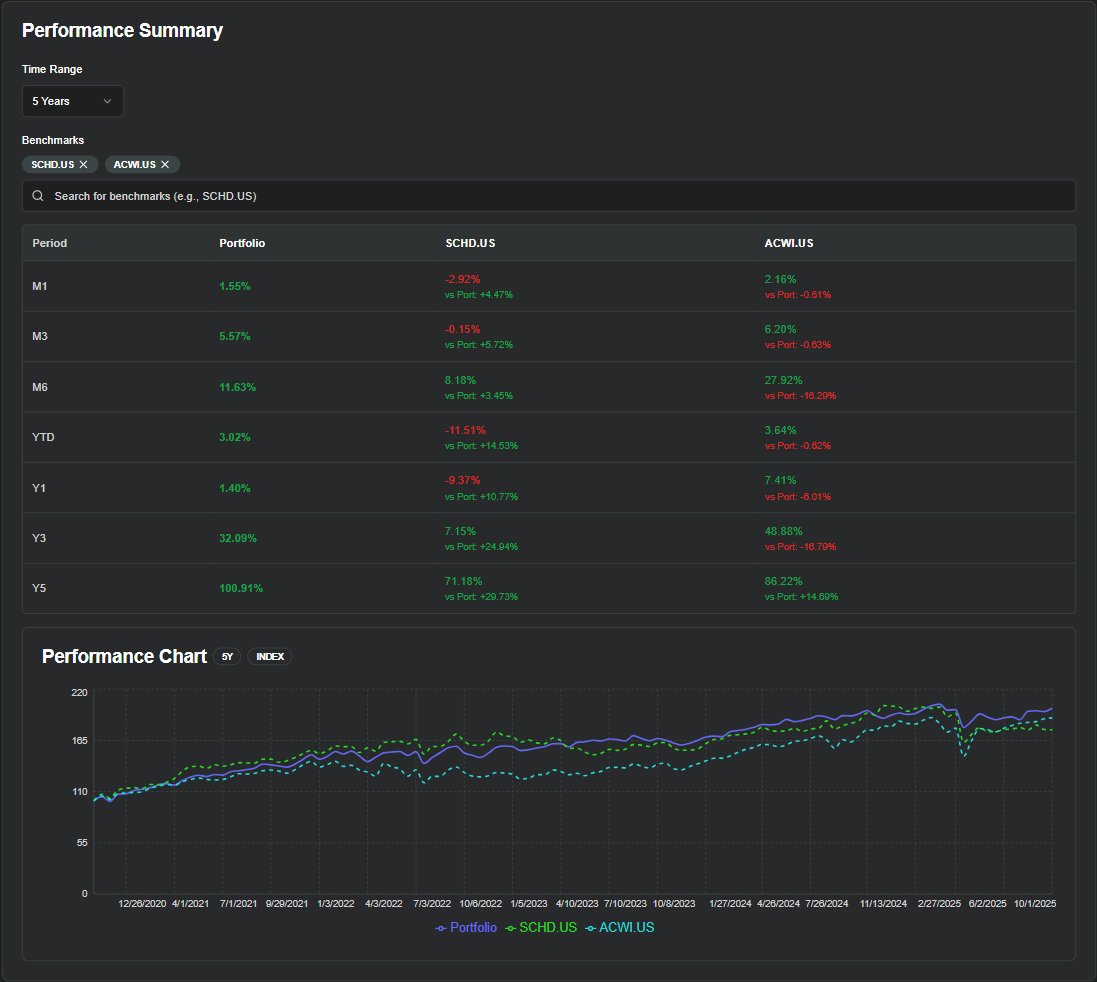1097x982 pixels.
Task: Click the YTD period row
Action: coord(548,437)
